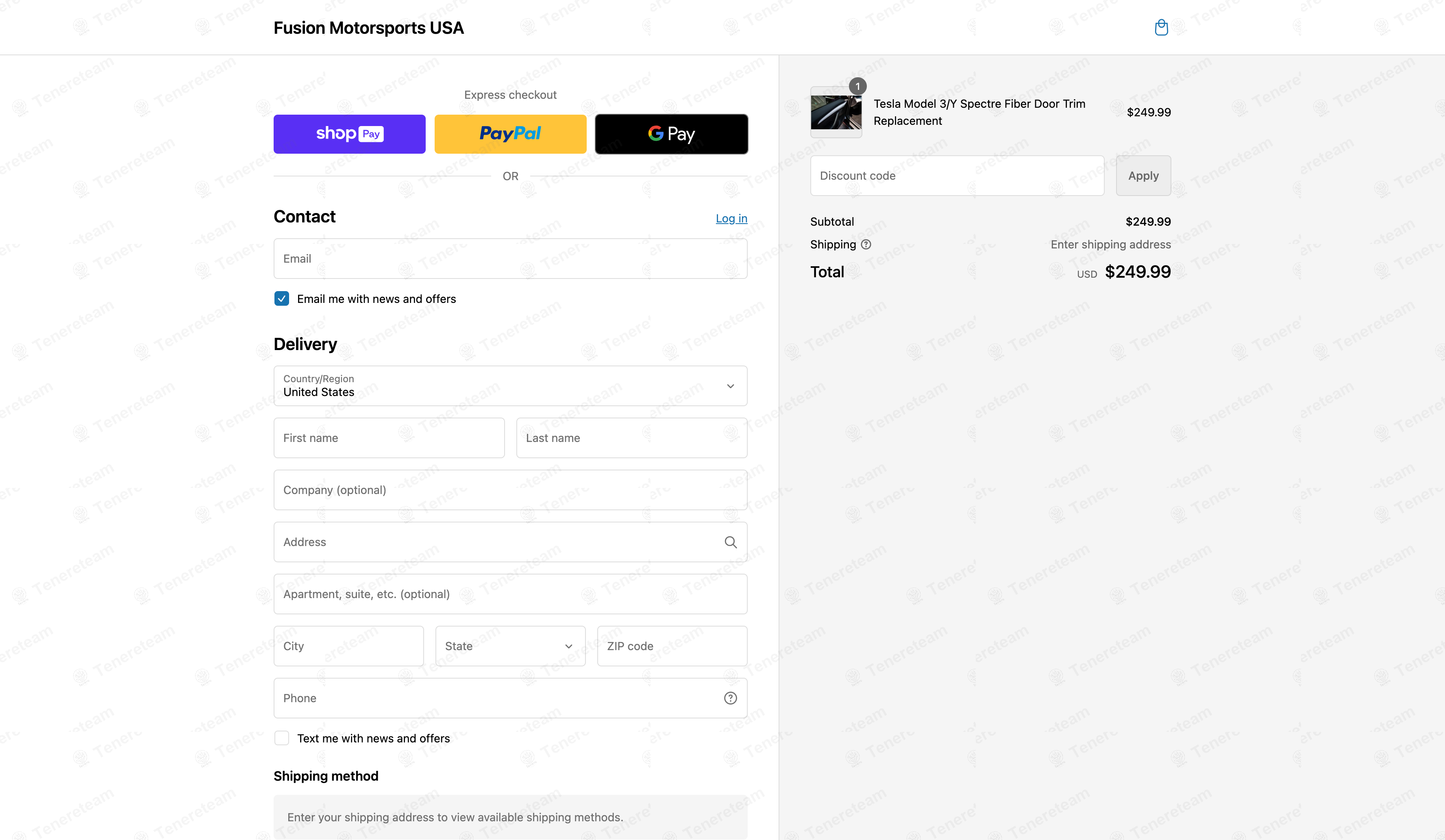
Task: Click the $249.99 Total amount
Action: click(x=1138, y=272)
